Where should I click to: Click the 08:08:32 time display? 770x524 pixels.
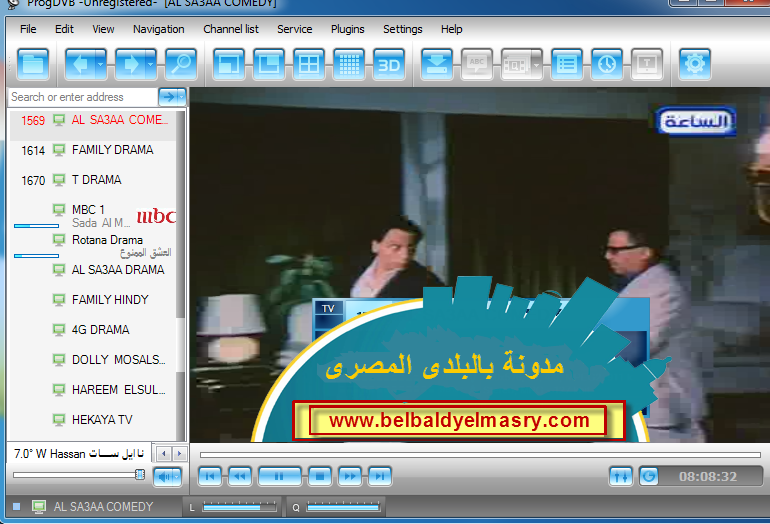point(708,476)
